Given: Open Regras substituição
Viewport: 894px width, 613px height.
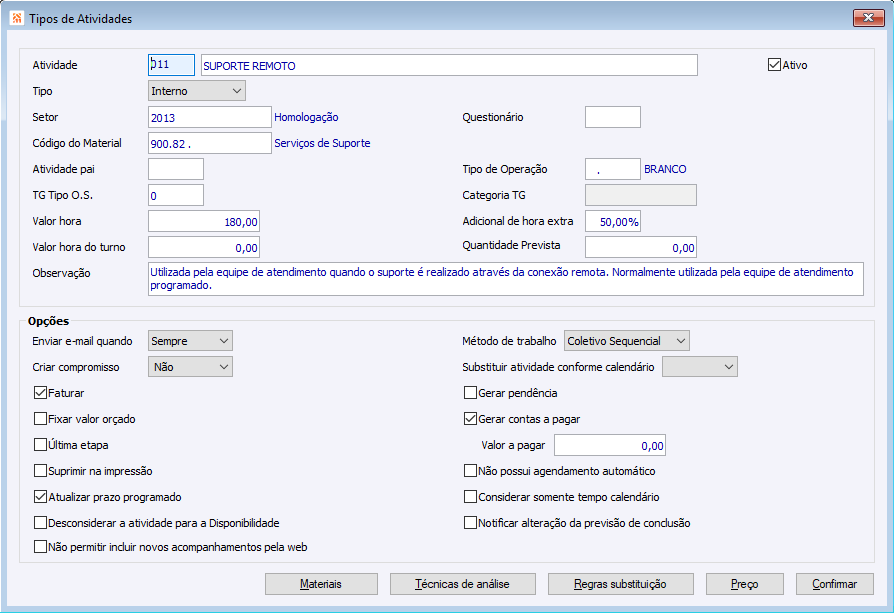Looking at the screenshot, I should pos(620,584).
